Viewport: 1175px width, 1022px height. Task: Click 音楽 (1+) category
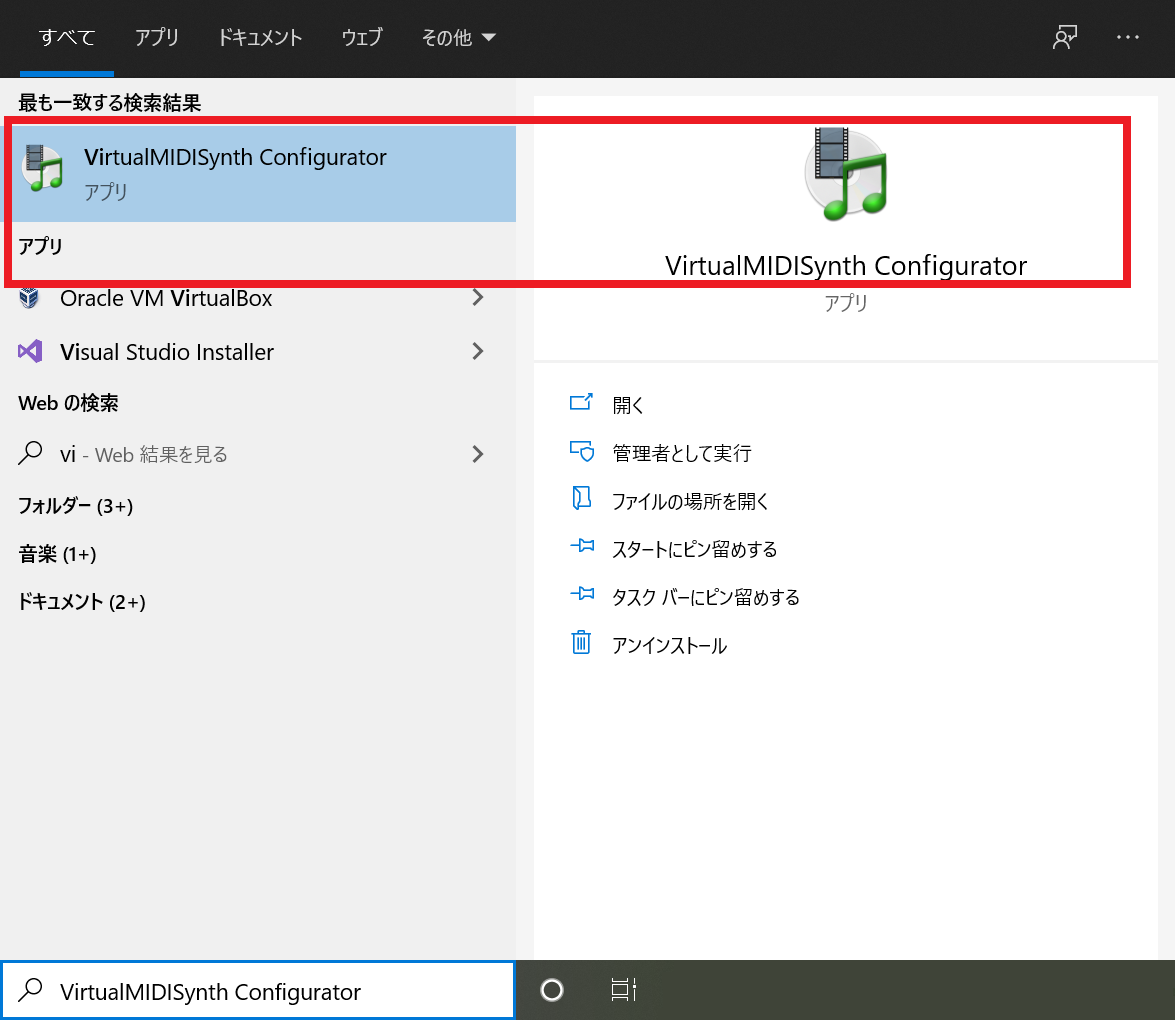tap(58, 554)
